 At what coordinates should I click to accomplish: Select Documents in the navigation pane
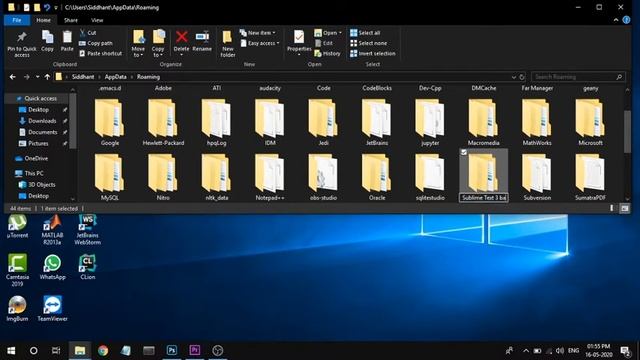click(42, 132)
